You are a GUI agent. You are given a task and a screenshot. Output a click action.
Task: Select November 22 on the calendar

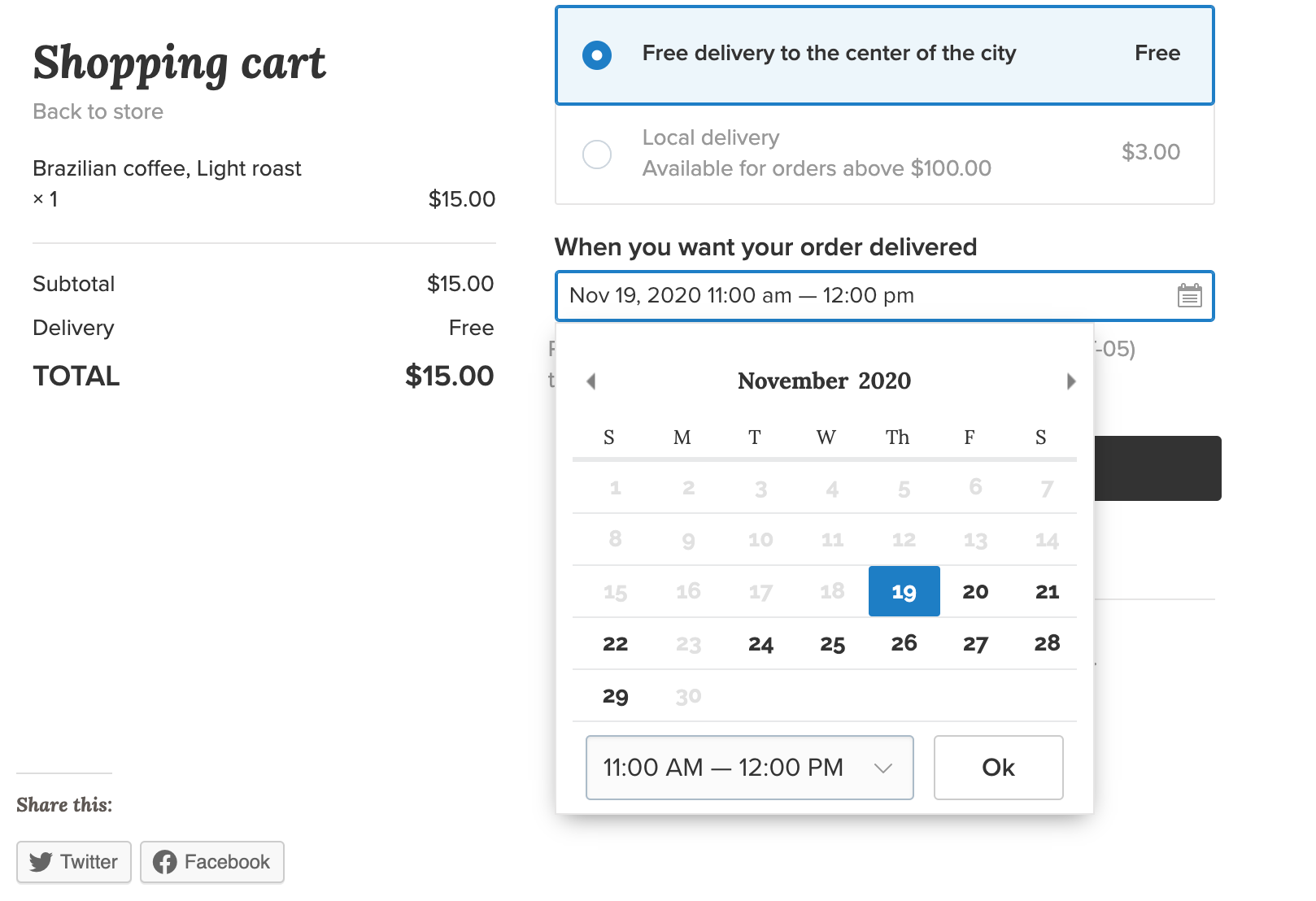coord(616,643)
